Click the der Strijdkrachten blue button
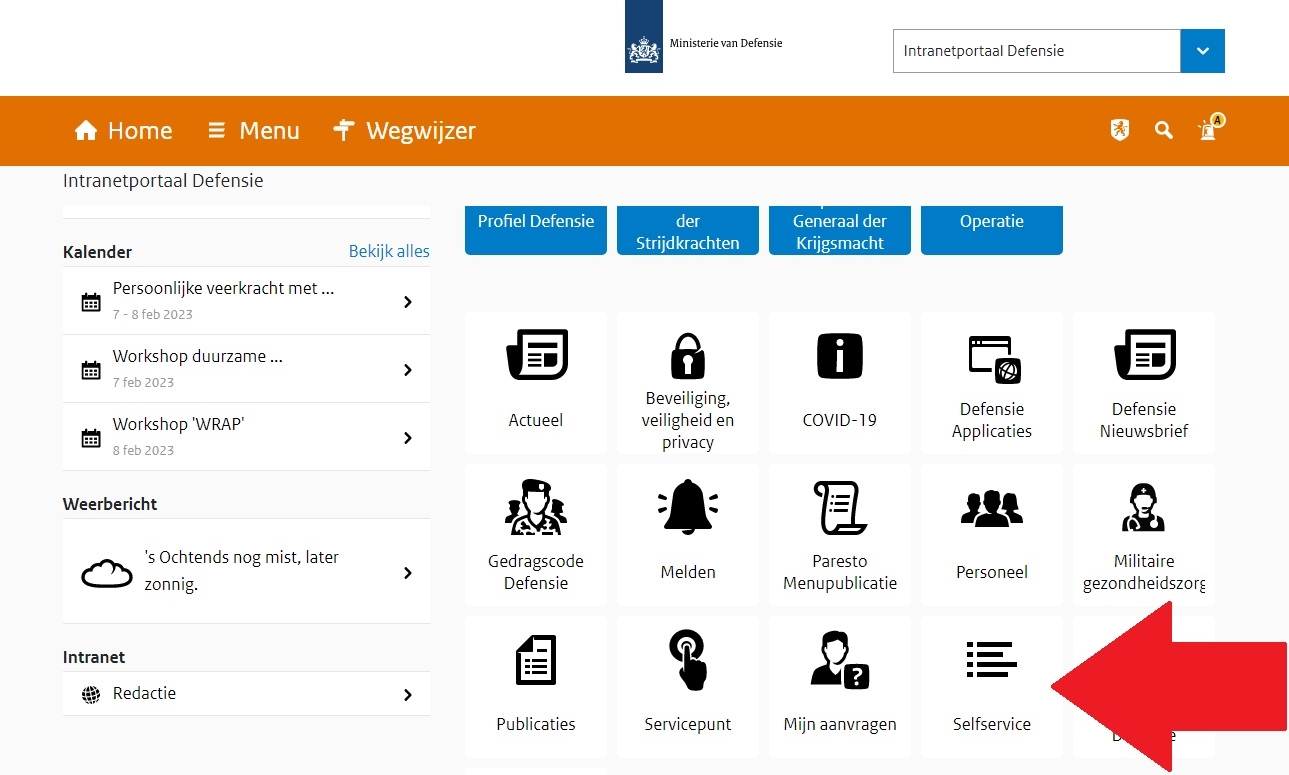This screenshot has height=775, width=1289. tap(688, 229)
